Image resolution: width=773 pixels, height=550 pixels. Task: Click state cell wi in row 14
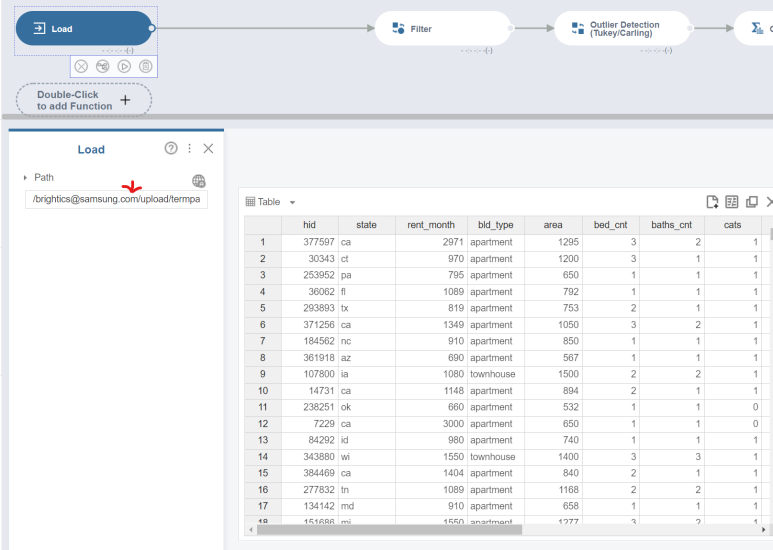[x=366, y=457]
